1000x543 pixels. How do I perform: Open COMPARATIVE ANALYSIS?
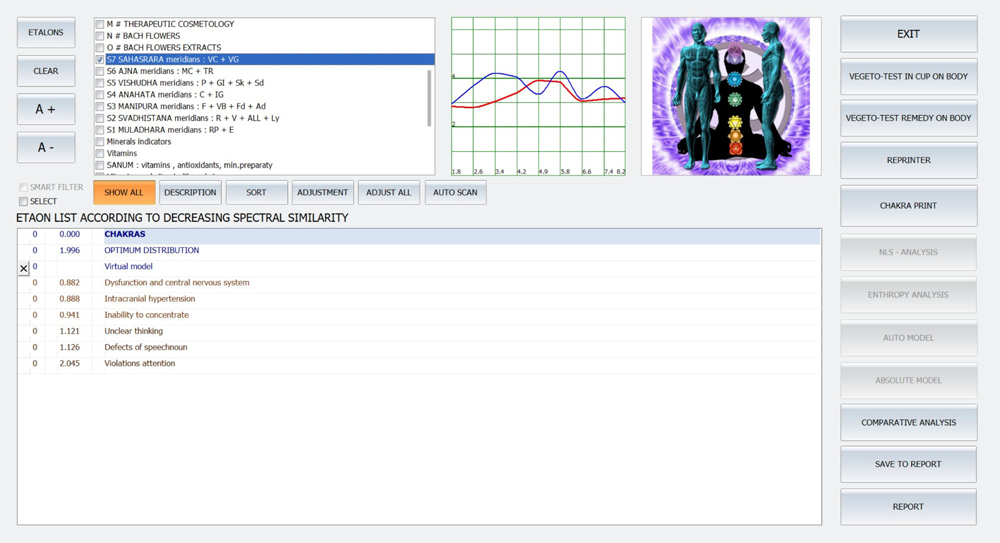(908, 422)
